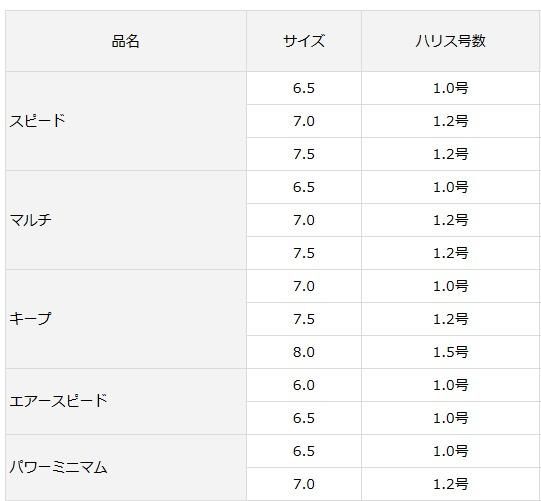Select the パワーミニマム product name cell
Image resolution: width=541 pixels, height=501 pixels.
pyautogui.click(x=126, y=468)
